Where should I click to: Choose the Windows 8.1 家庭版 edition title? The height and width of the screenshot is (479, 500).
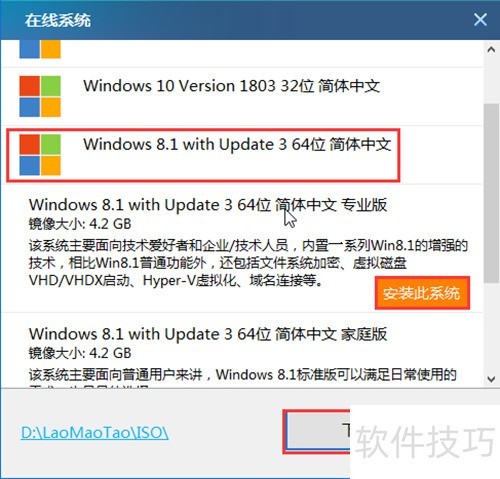[x=208, y=334]
